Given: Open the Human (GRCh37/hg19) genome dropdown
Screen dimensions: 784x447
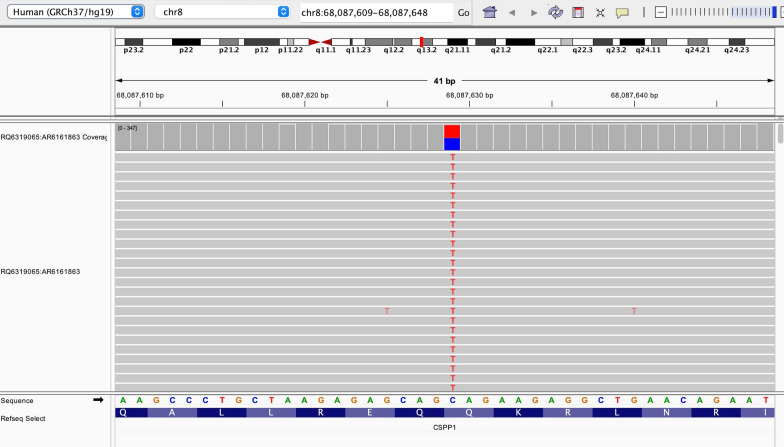Looking at the screenshot, I should (76, 12).
